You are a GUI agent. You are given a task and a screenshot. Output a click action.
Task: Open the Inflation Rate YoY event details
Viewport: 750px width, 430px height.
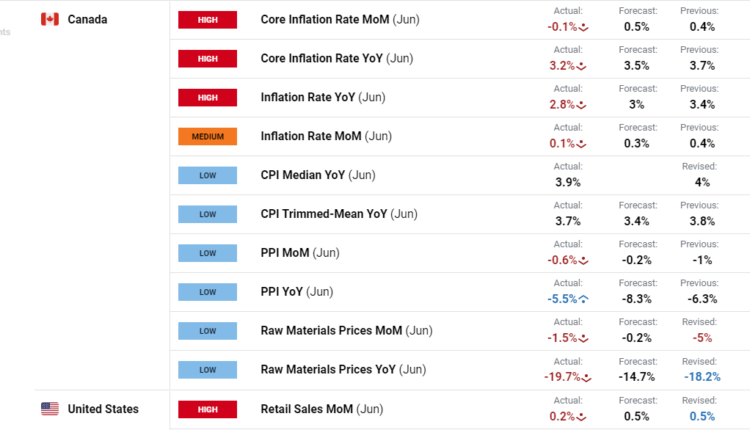(x=309, y=97)
